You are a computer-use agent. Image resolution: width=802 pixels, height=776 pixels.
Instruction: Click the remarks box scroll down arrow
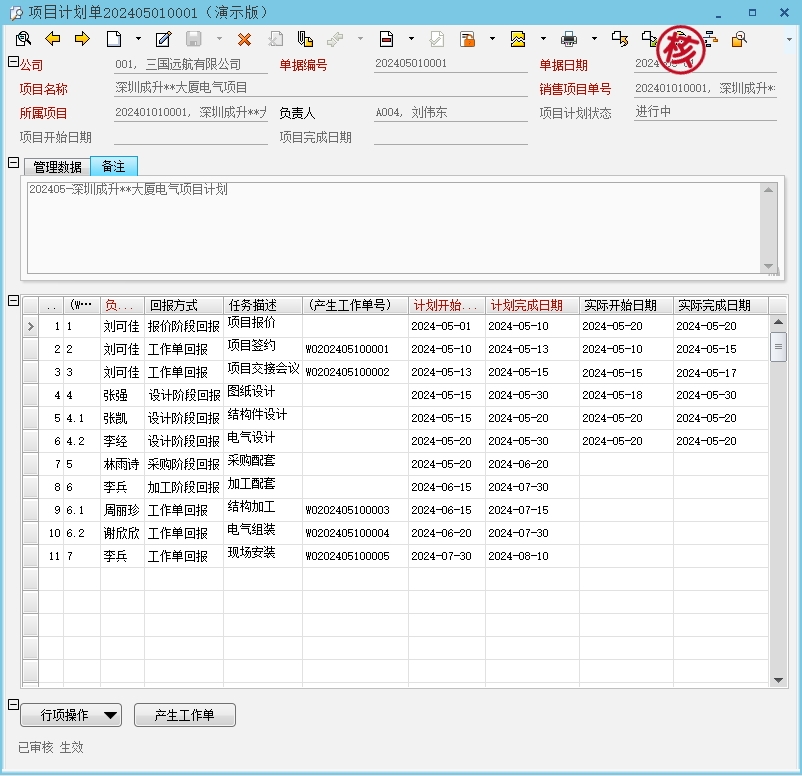[x=768, y=266]
